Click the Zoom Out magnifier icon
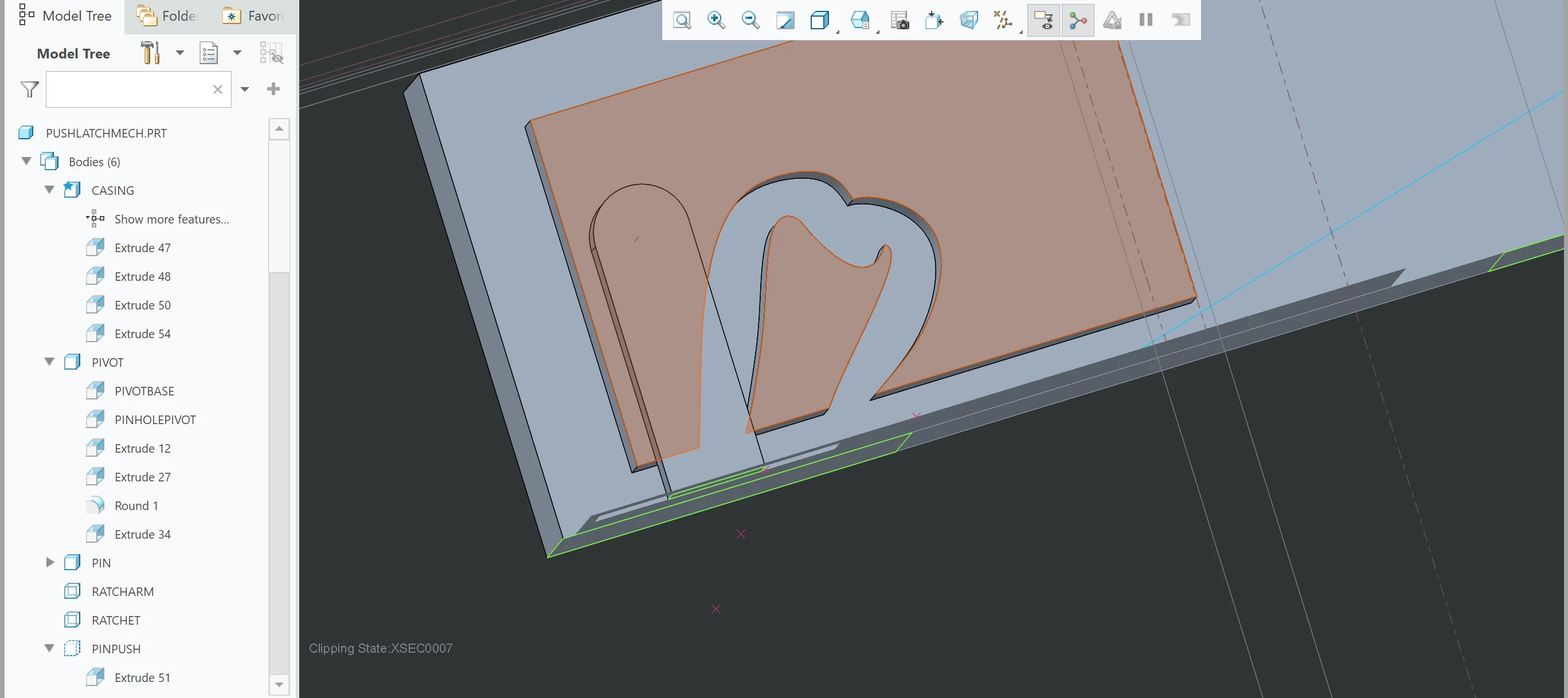This screenshot has width=1568, height=698. click(750, 20)
